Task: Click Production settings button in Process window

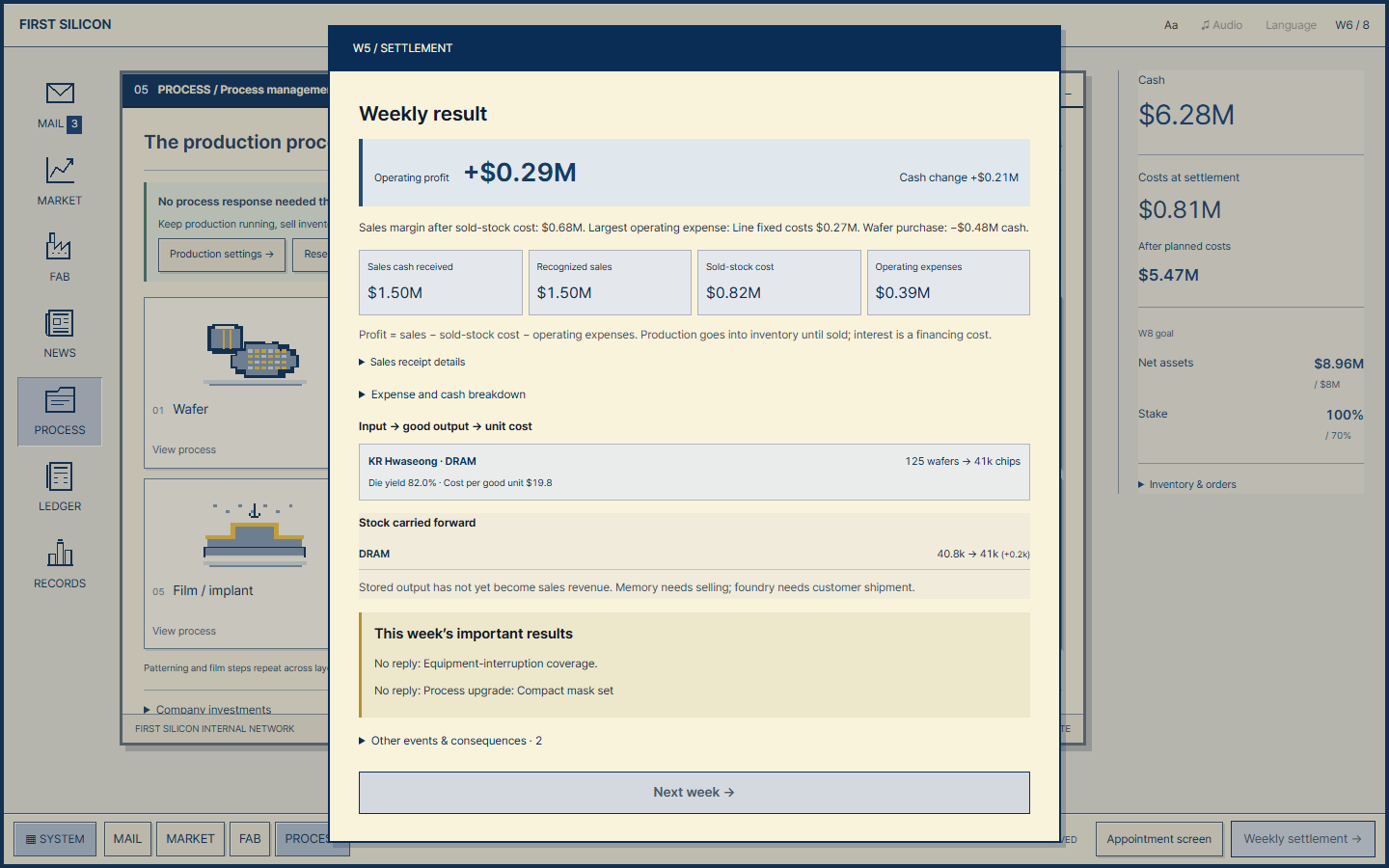Action: tap(222, 255)
